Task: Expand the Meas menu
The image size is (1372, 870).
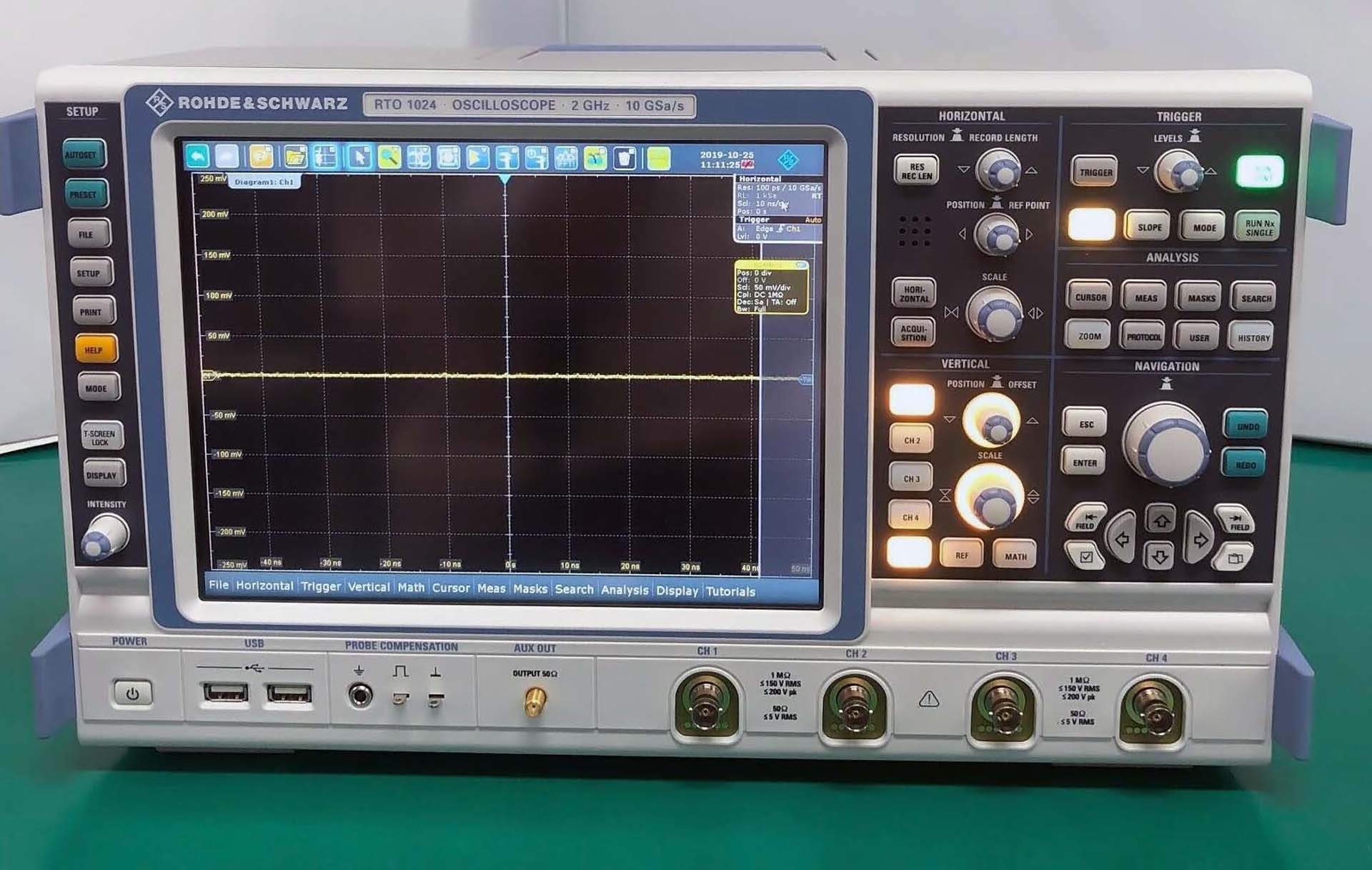Action: pos(491,588)
